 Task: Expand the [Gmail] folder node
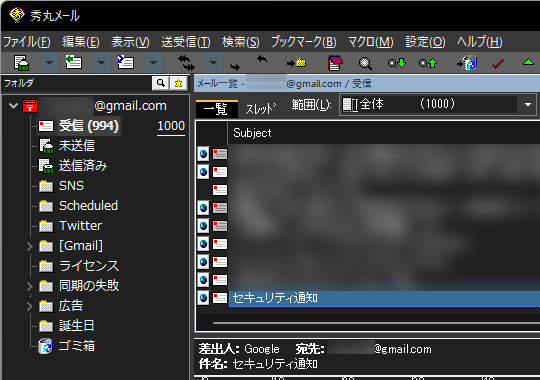[30, 246]
